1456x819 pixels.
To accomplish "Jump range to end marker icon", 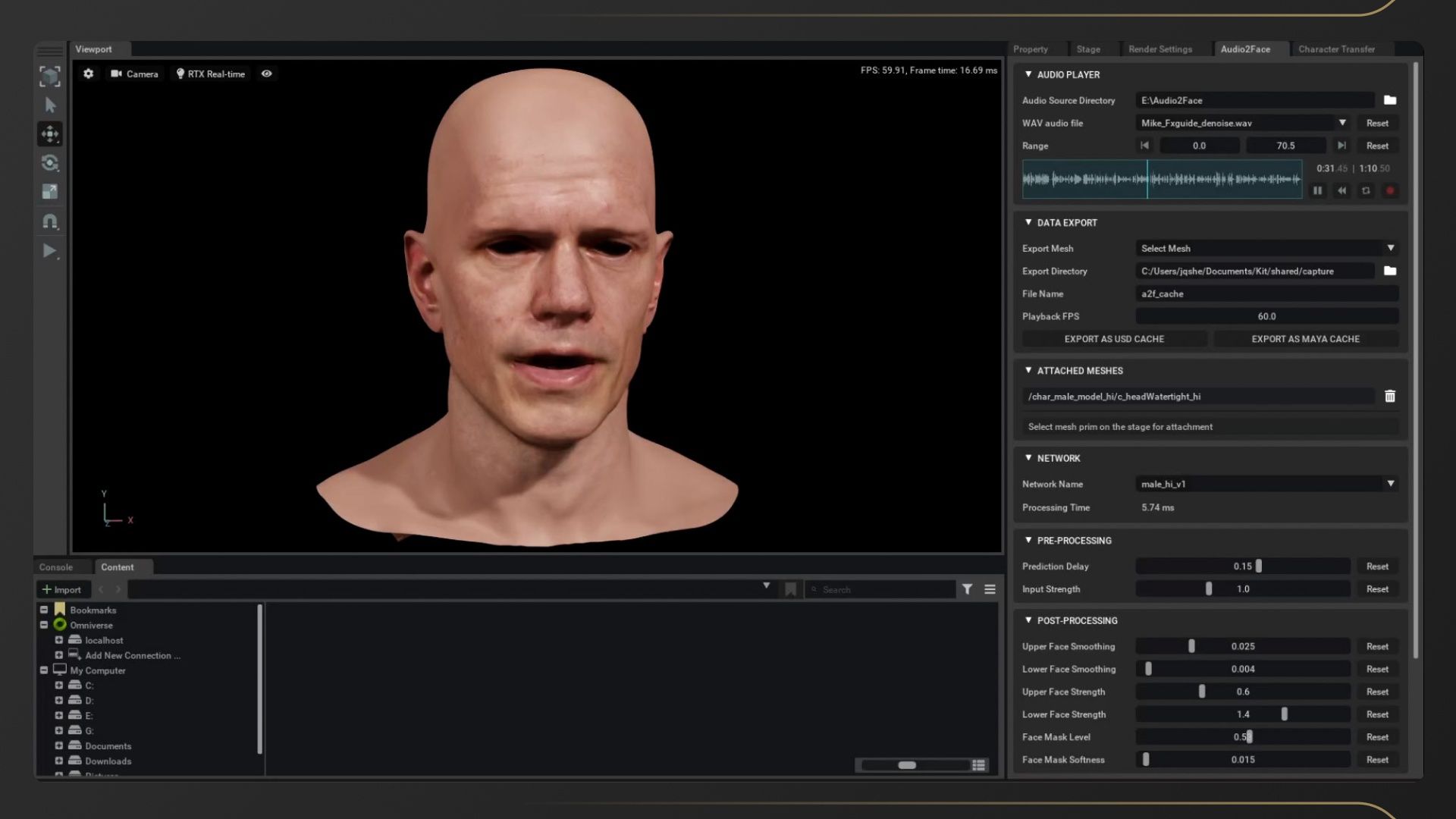I will point(1341,146).
